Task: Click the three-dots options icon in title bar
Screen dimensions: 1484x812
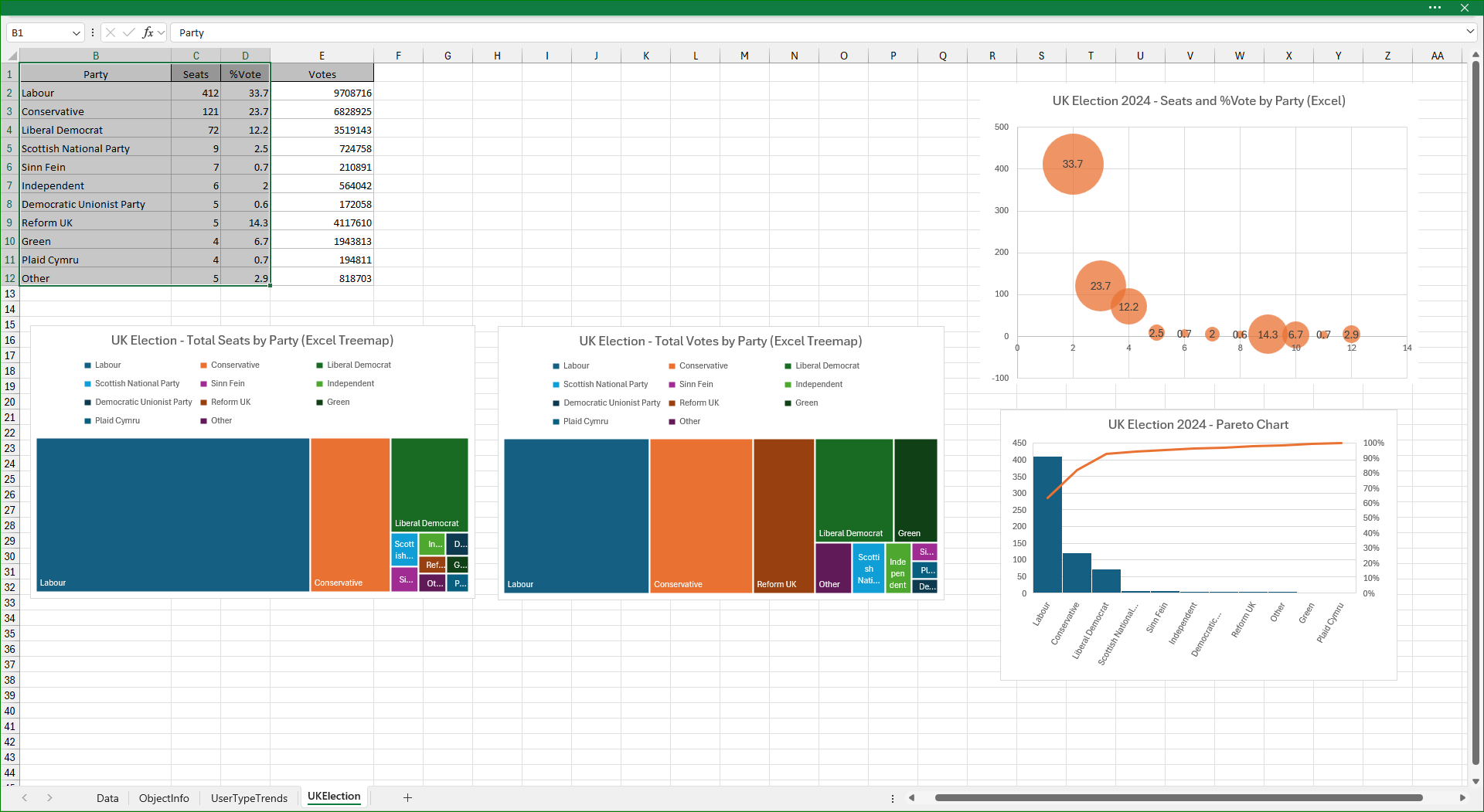Action: (x=1435, y=8)
